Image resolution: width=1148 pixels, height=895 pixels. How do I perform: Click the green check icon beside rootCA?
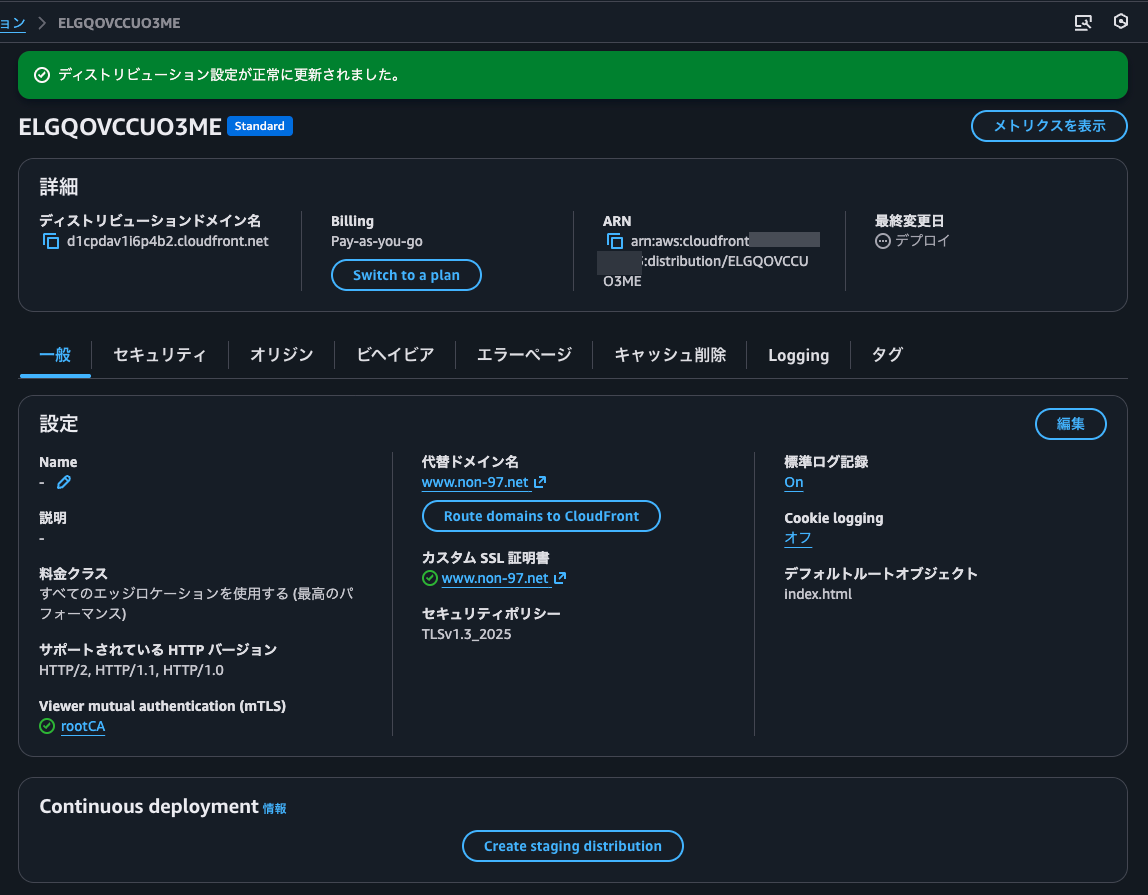click(x=46, y=726)
